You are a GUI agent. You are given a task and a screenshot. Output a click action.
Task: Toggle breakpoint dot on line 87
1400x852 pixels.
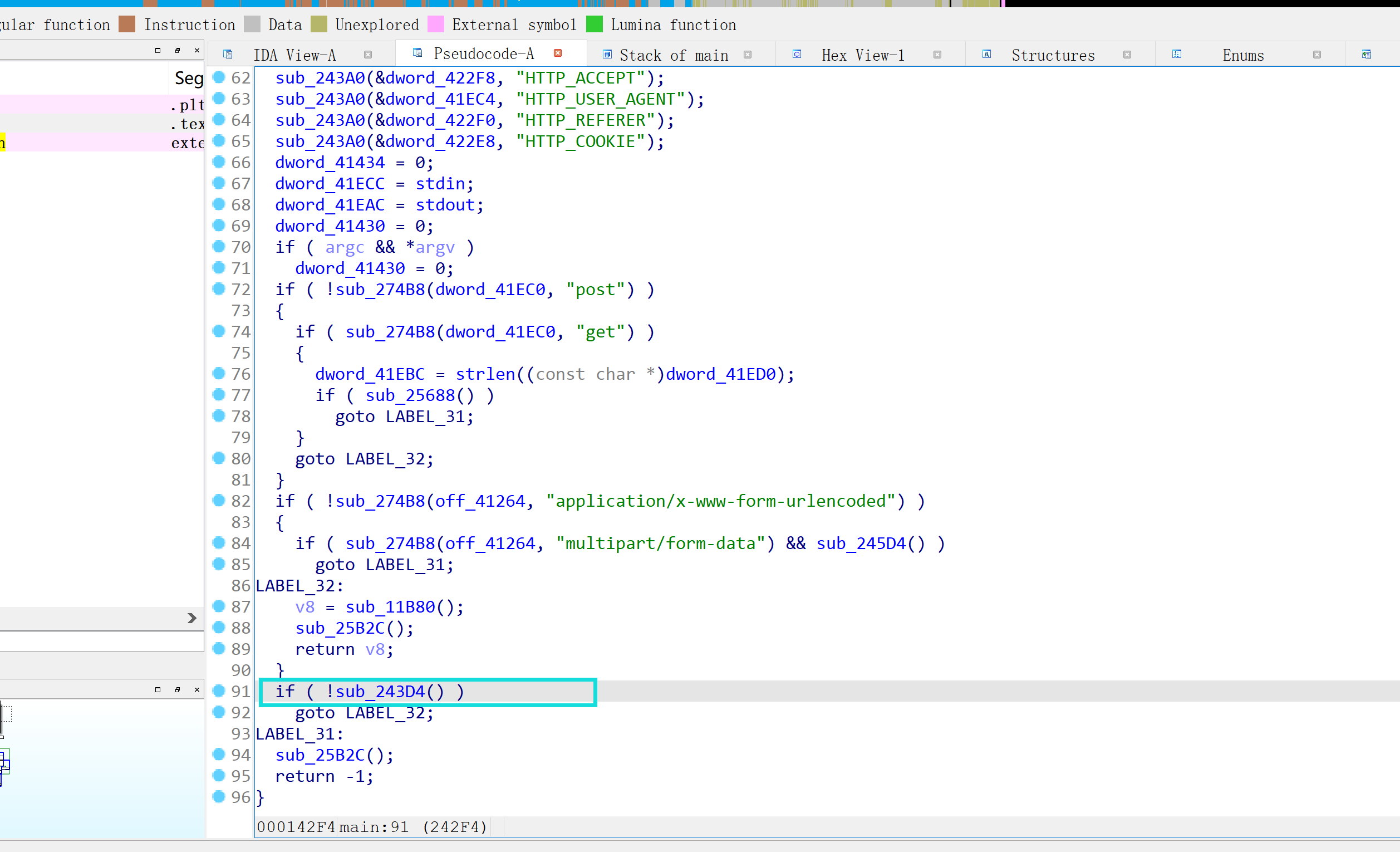pyautogui.click(x=219, y=606)
